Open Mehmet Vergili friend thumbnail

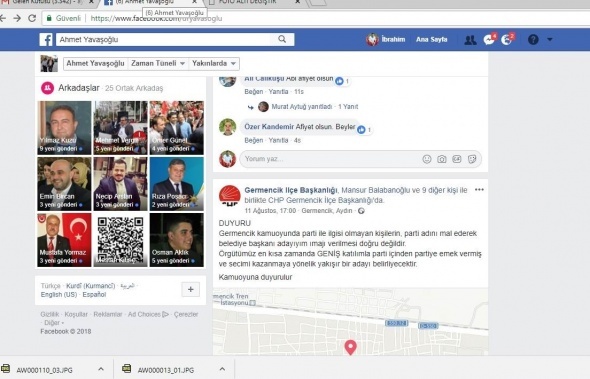[x=120, y=128]
